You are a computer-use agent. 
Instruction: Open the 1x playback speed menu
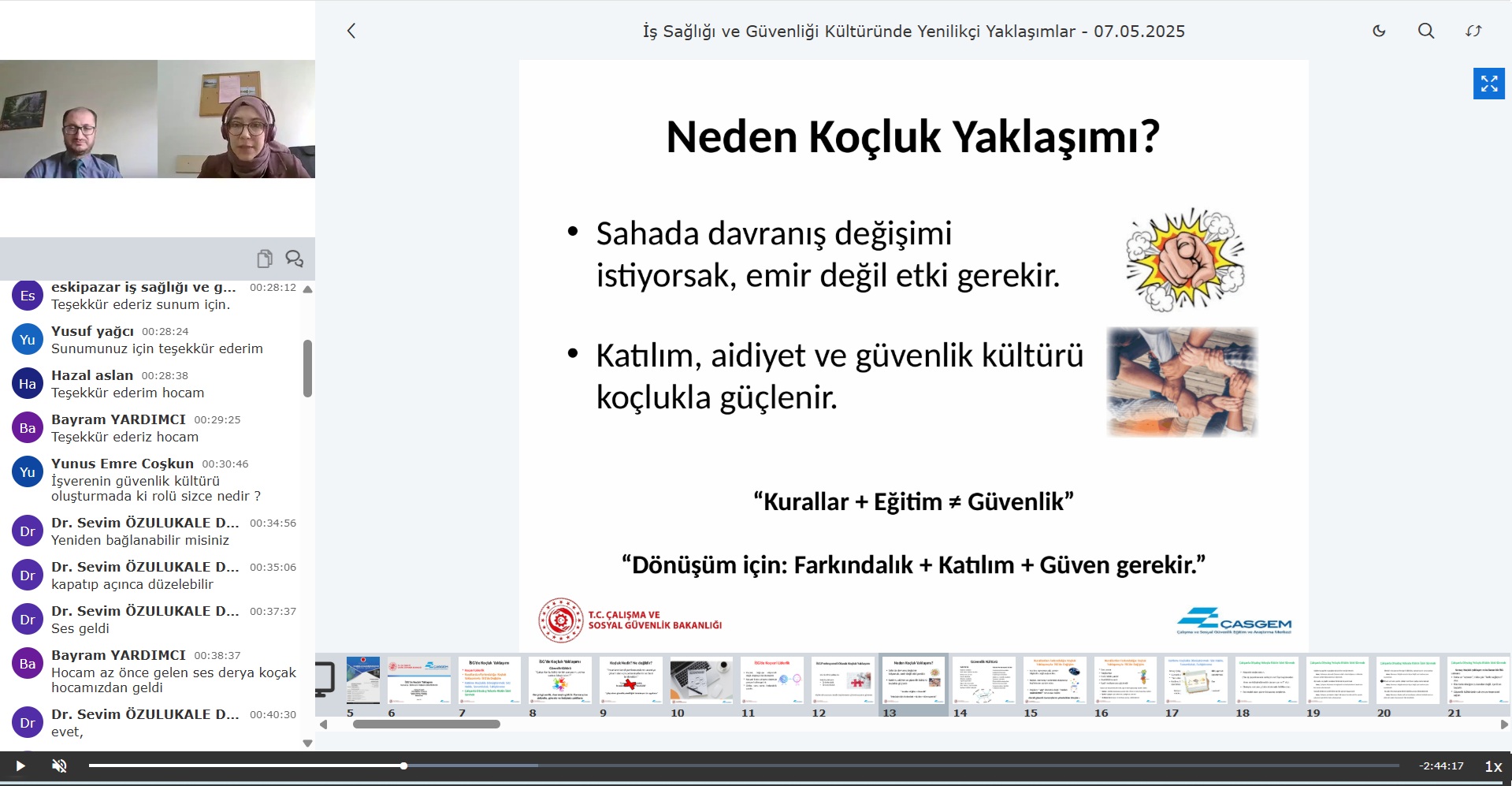pos(1492,766)
